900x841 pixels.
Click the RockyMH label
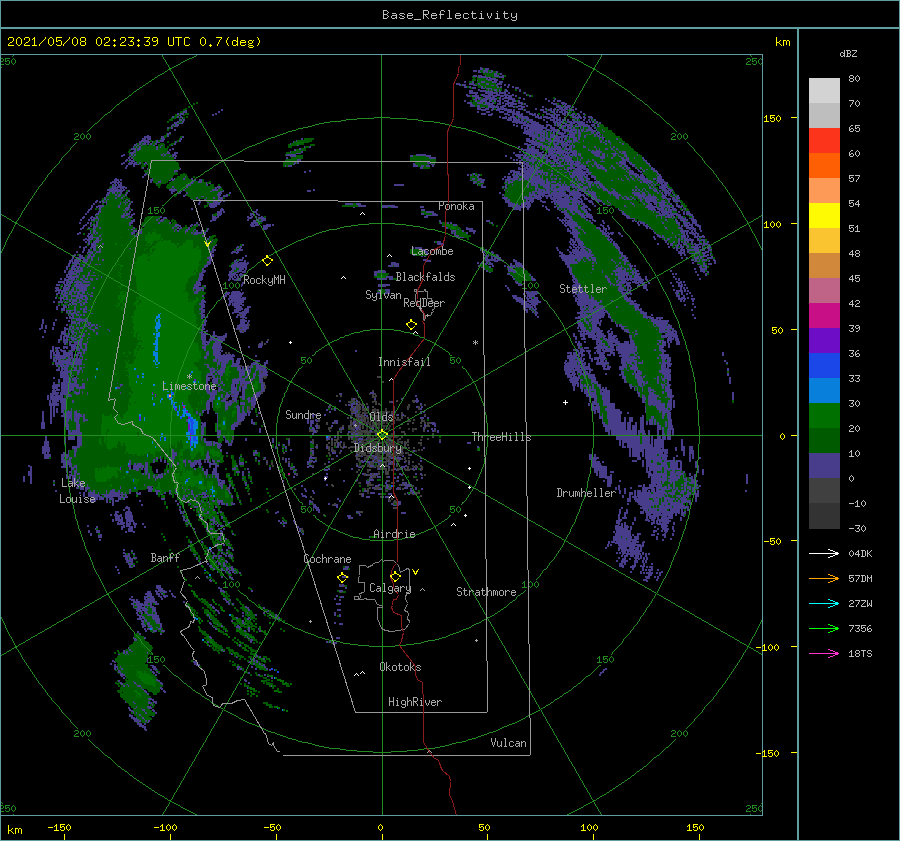(265, 280)
